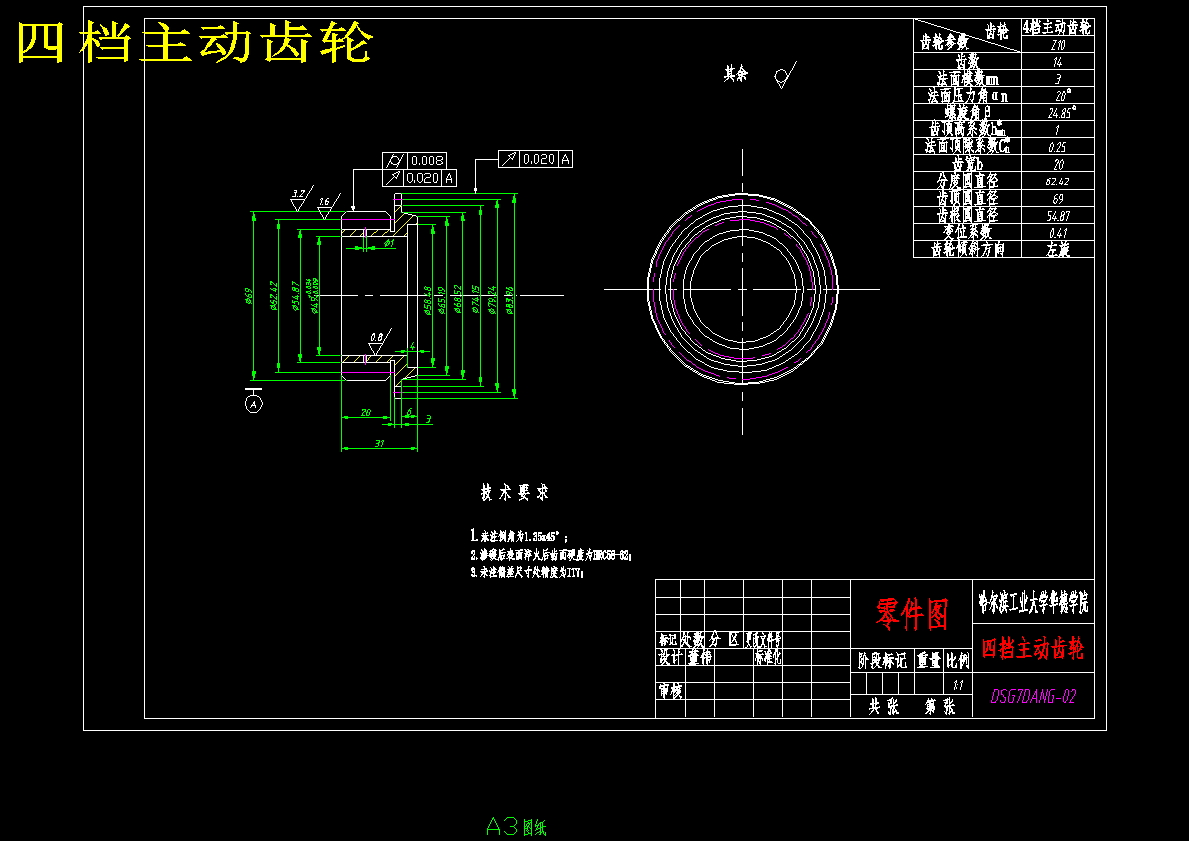1189x841 pixels.
Task: Click the 齿宽b row label
Action: [x=968, y=164]
